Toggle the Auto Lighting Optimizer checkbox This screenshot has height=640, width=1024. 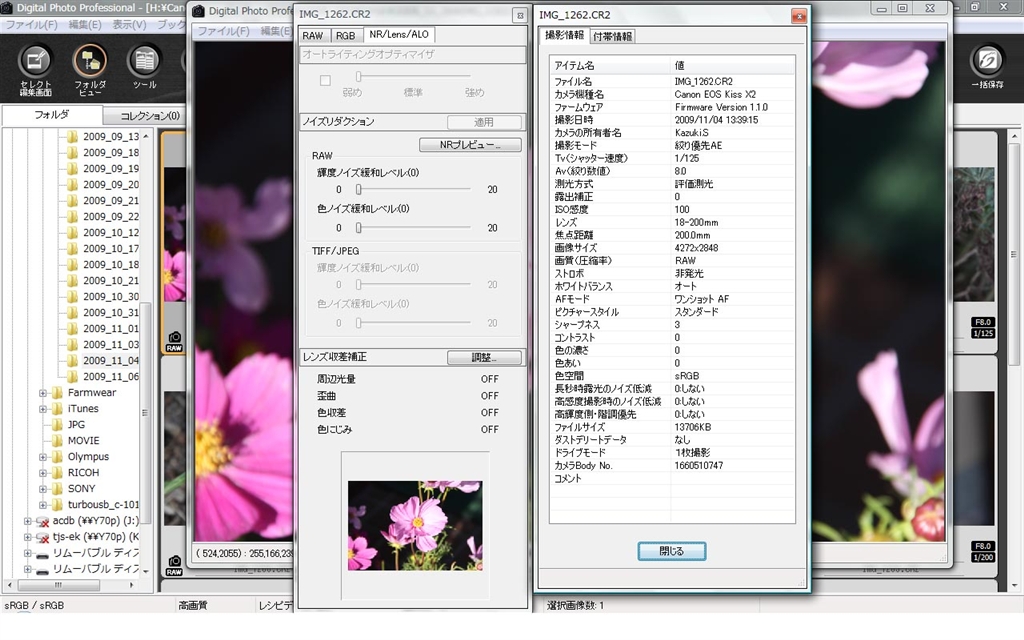(325, 80)
